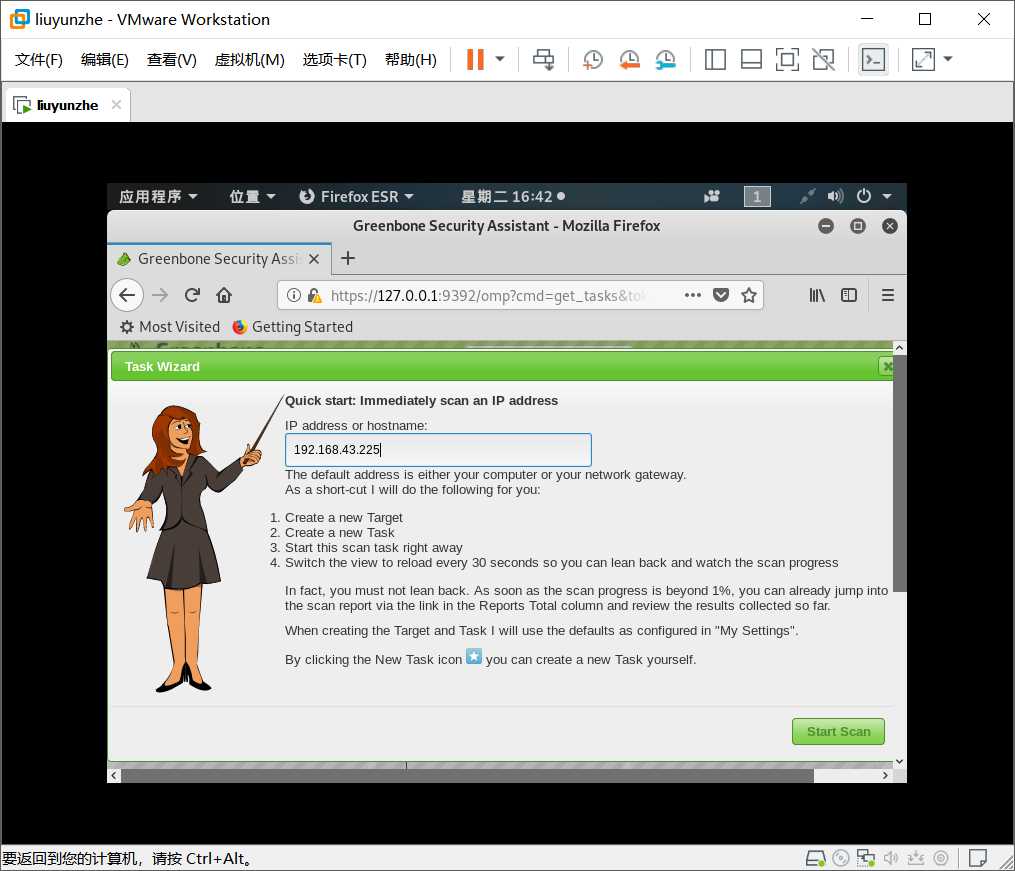Open the VMware snapshot manager
Viewport: 1015px width, 871px height.
(x=665, y=60)
